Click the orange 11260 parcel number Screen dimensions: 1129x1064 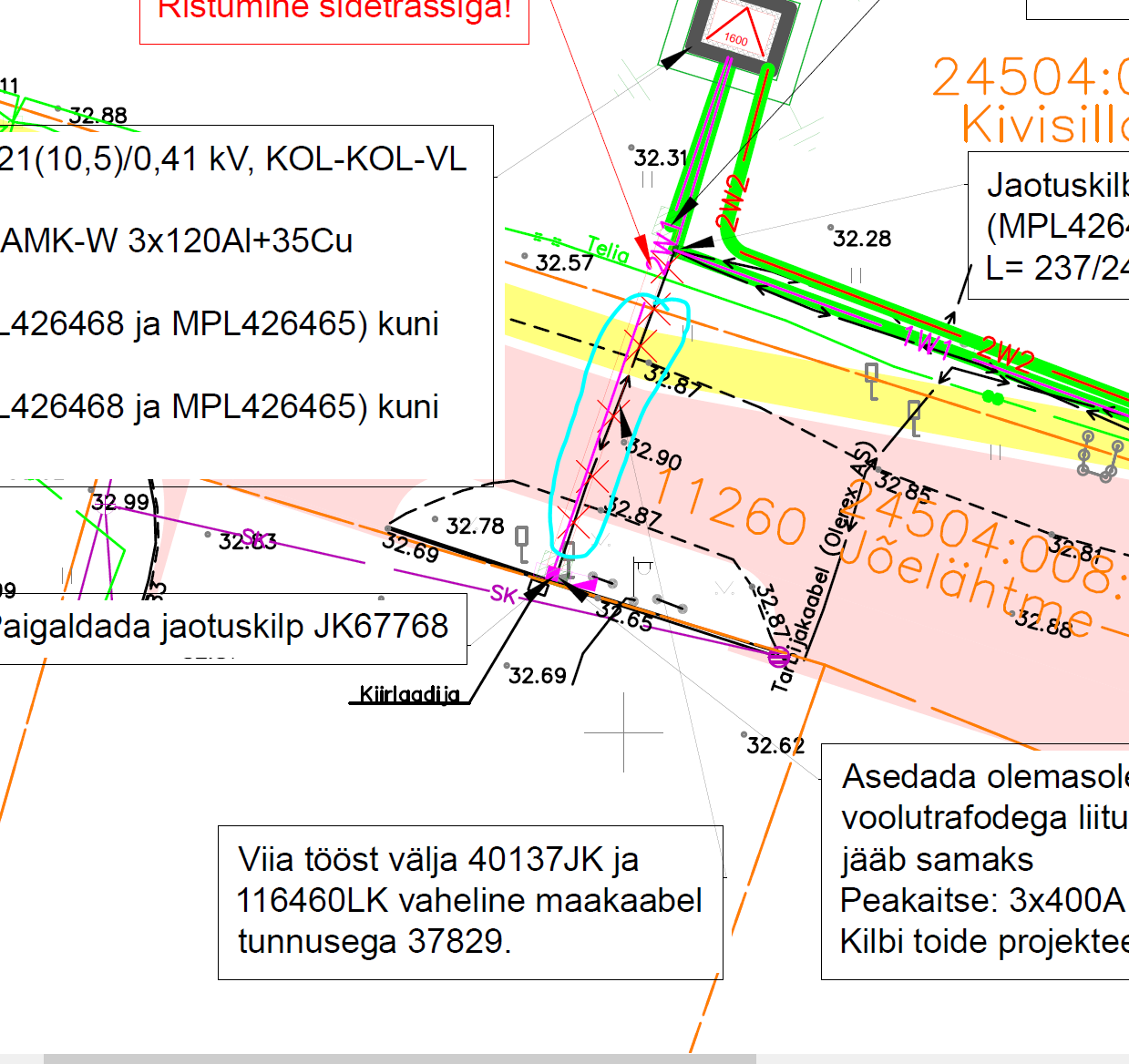(x=731, y=508)
